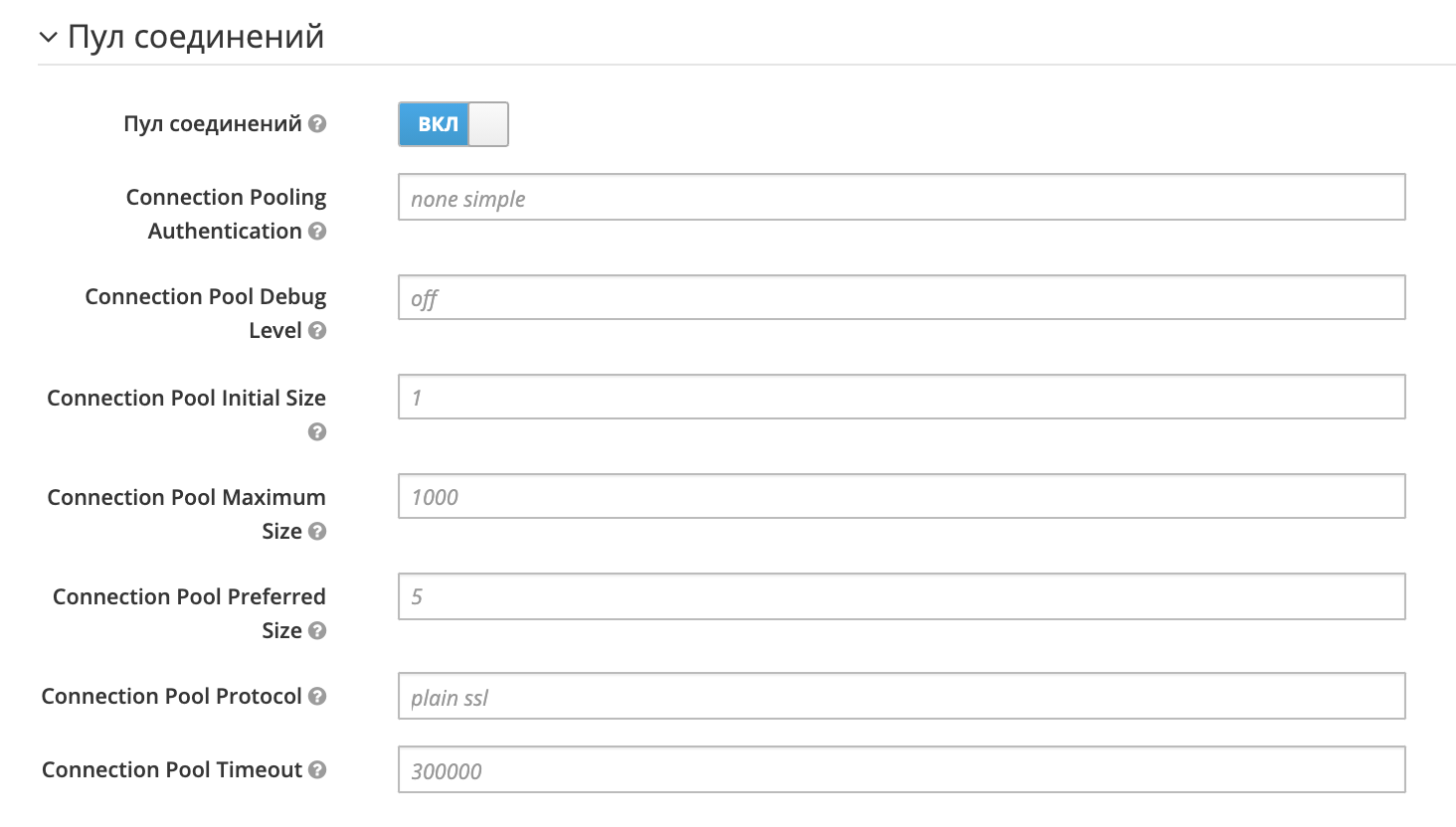This screenshot has height=827, width=1456.
Task: Click the Connection Pool Debug Level field
Action: coord(901,297)
